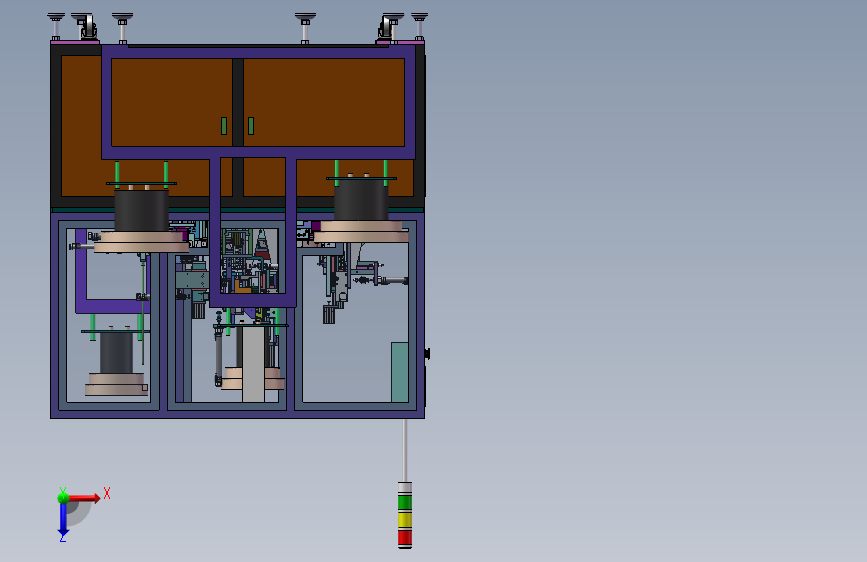Select the upper-left black cylinder

point(142,210)
